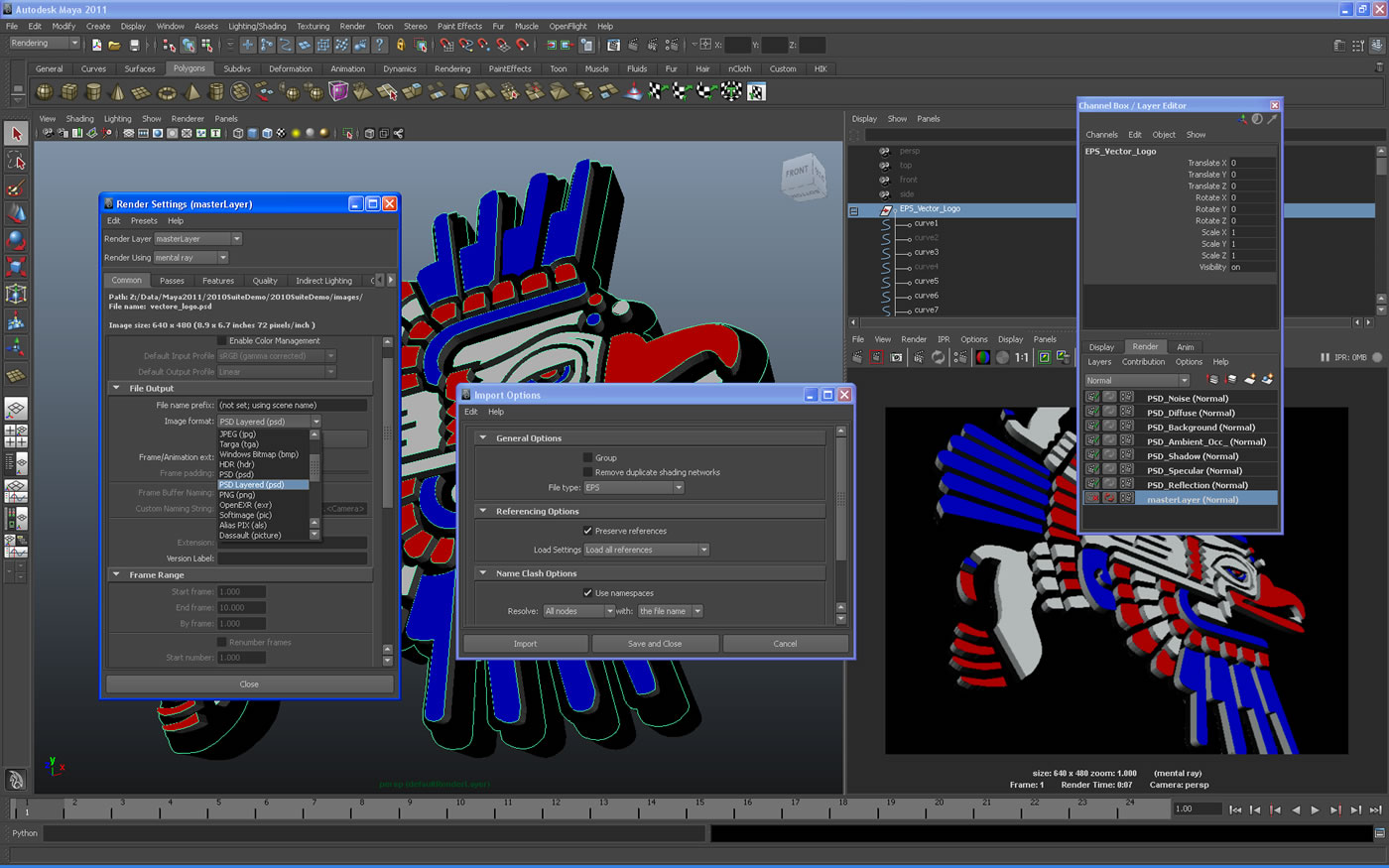
Task: Uncheck Preserve references
Action: tap(587, 531)
